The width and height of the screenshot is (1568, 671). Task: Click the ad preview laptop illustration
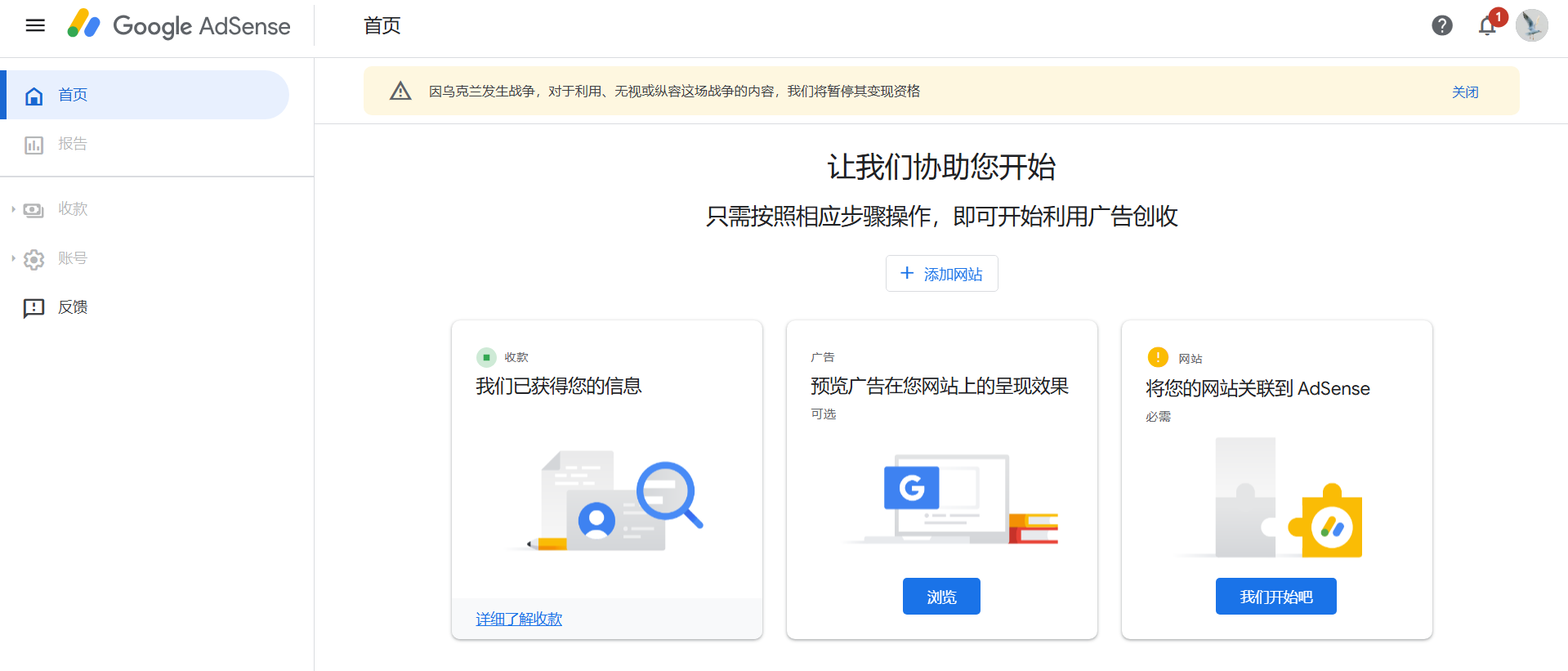tap(952, 499)
